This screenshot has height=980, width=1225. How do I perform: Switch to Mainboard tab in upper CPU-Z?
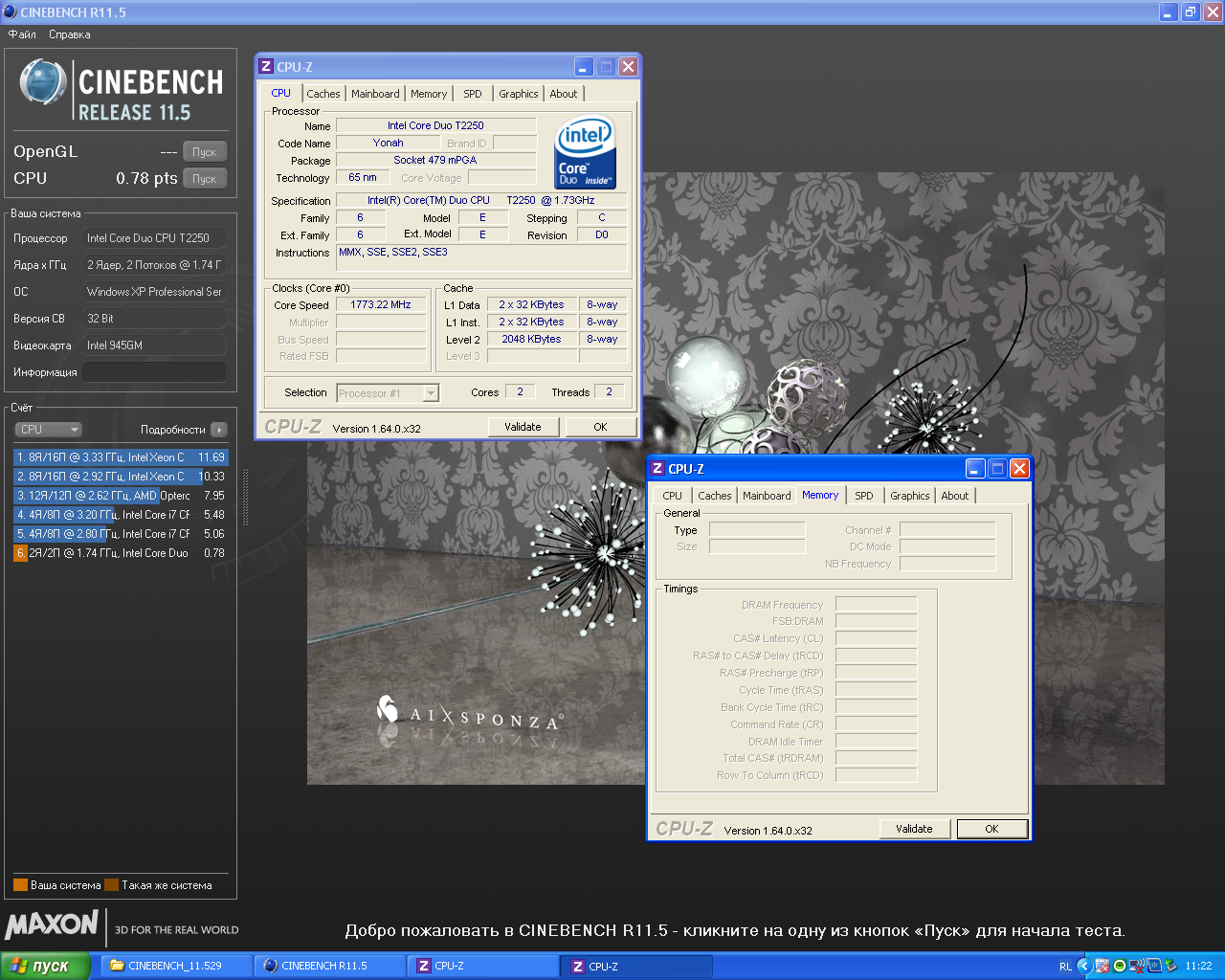coord(375,94)
